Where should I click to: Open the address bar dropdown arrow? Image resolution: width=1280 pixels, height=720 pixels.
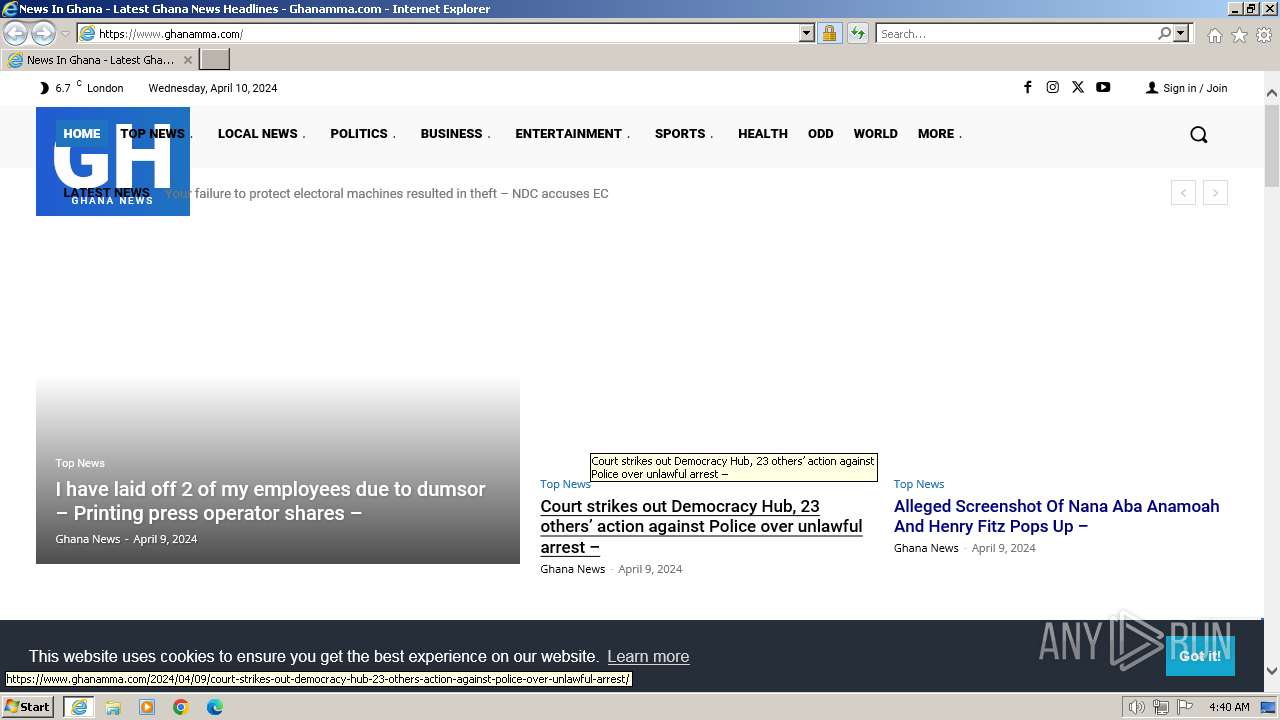point(807,33)
